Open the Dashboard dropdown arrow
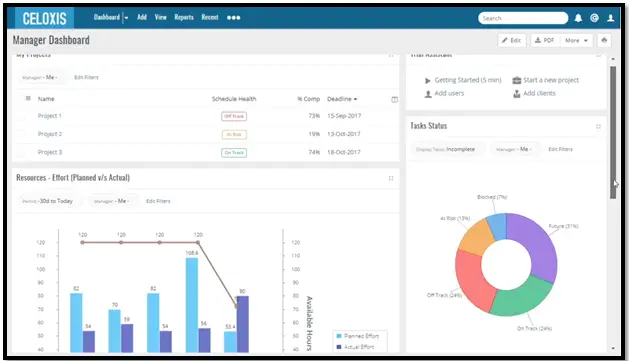The image size is (629, 361). [x=126, y=18]
